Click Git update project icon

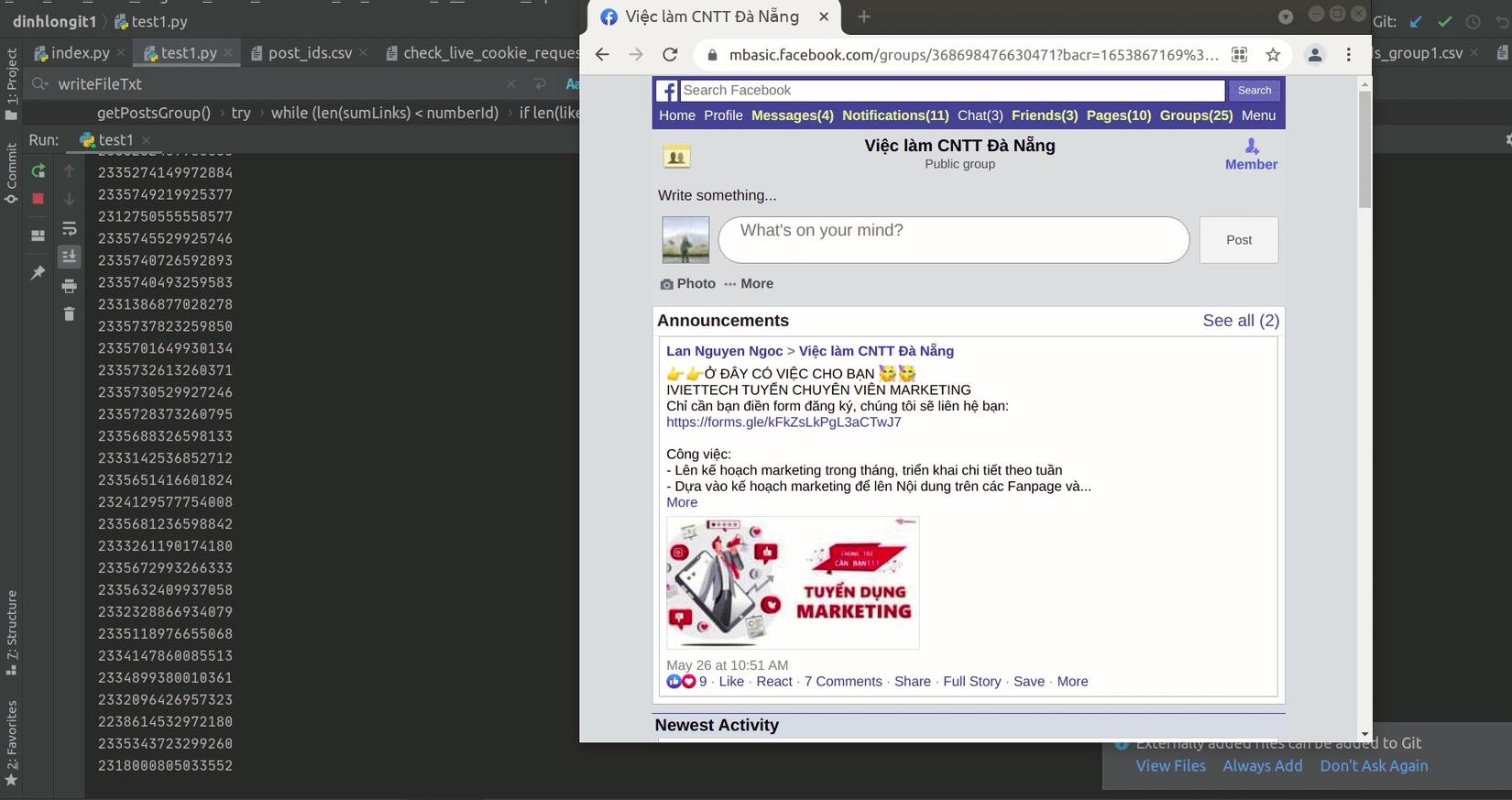[1416, 22]
